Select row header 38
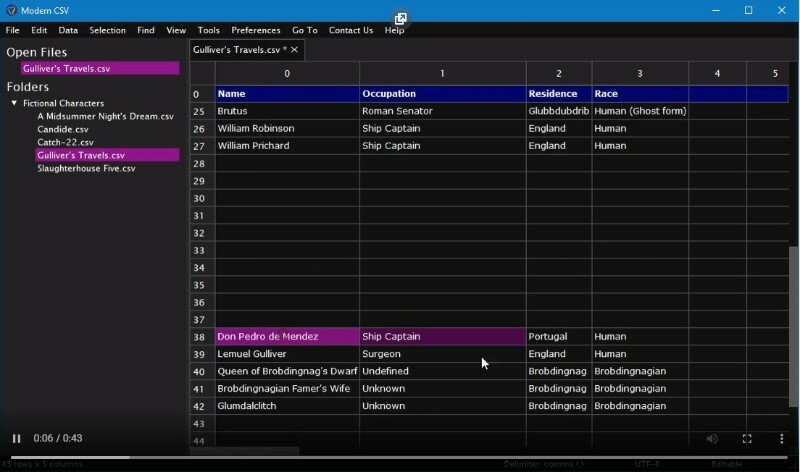The image size is (800, 472). 198,337
